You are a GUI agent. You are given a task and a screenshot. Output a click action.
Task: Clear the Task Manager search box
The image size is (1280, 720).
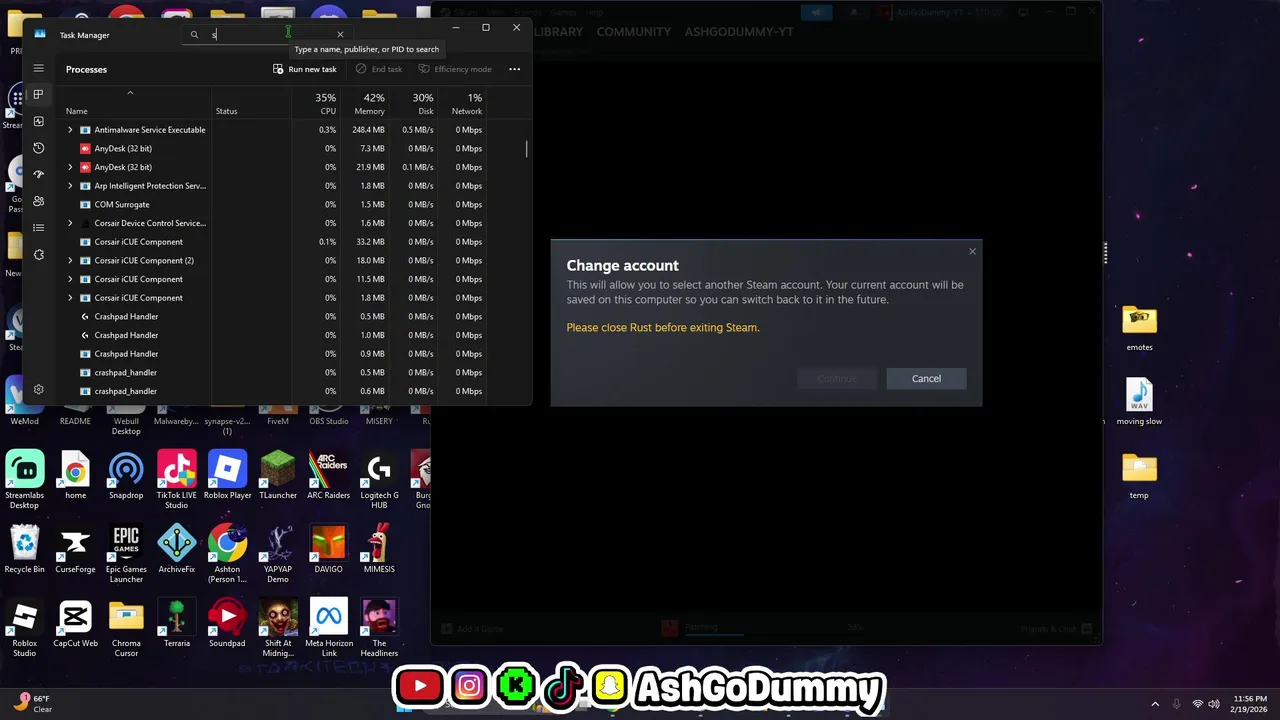[x=340, y=35]
